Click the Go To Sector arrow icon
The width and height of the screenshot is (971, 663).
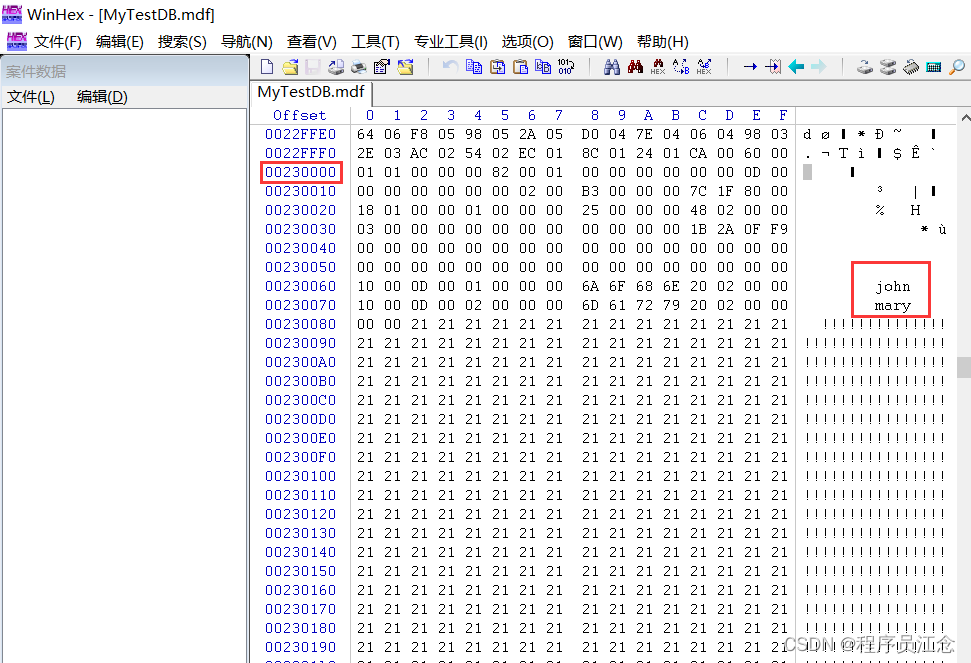[x=773, y=67]
